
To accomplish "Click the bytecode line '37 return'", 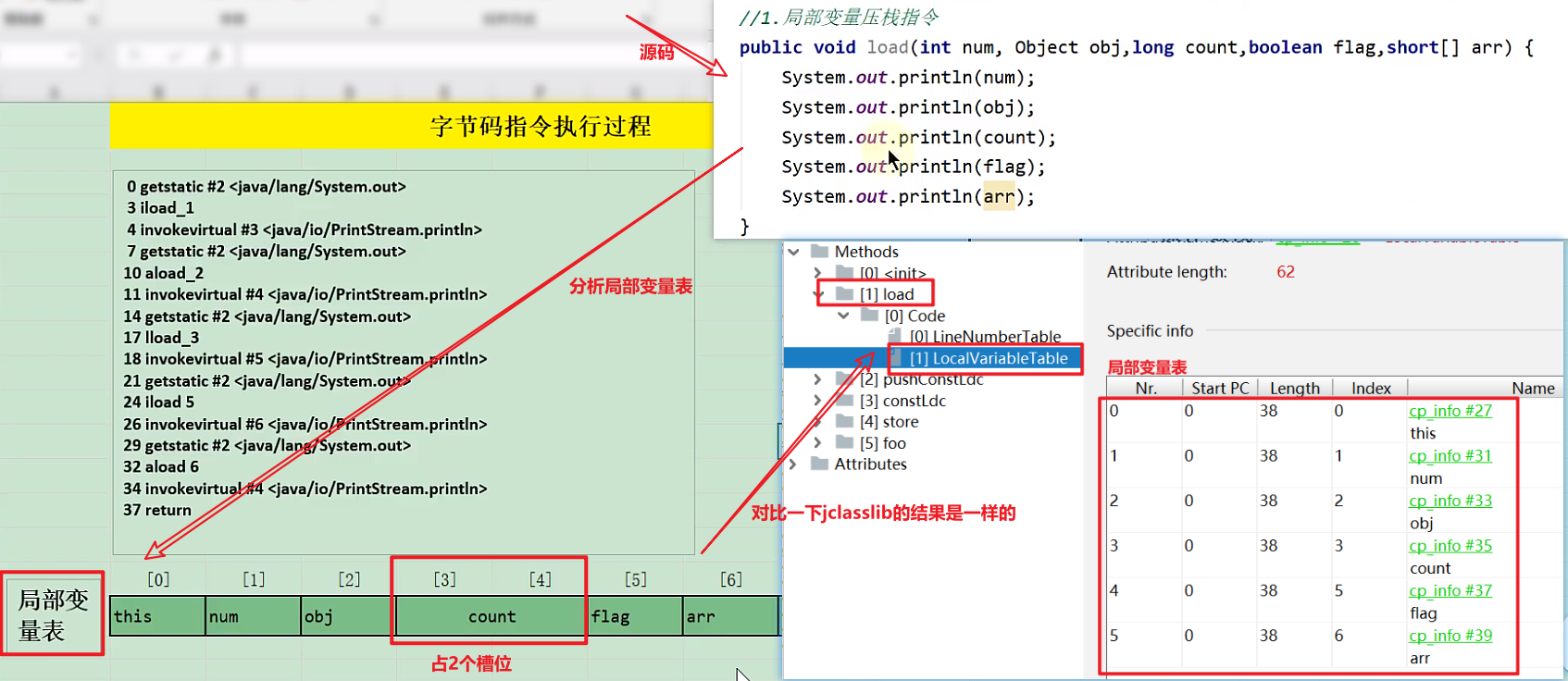I will click(x=157, y=510).
